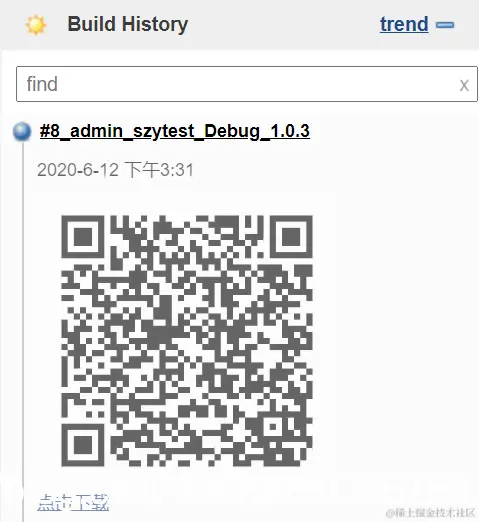Click the QR code's top-left finder square
Screen dimensions: 479x522
click(x=83, y=237)
